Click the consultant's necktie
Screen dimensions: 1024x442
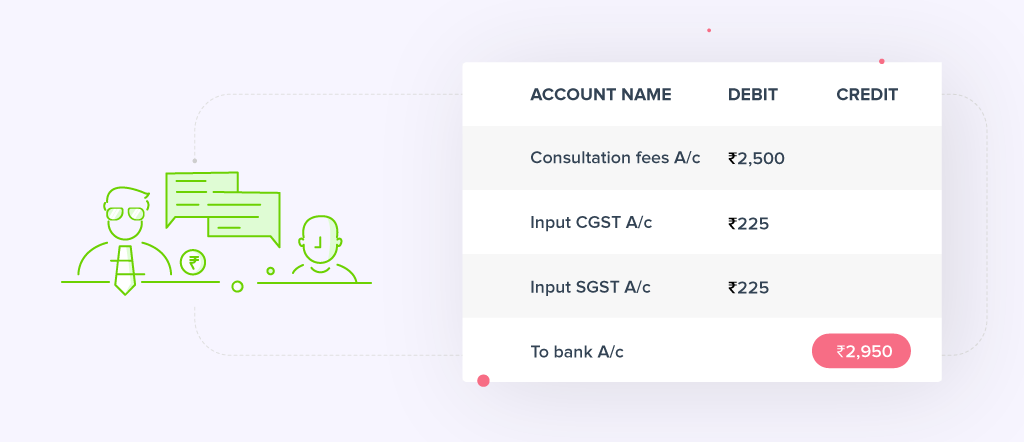click(124, 269)
